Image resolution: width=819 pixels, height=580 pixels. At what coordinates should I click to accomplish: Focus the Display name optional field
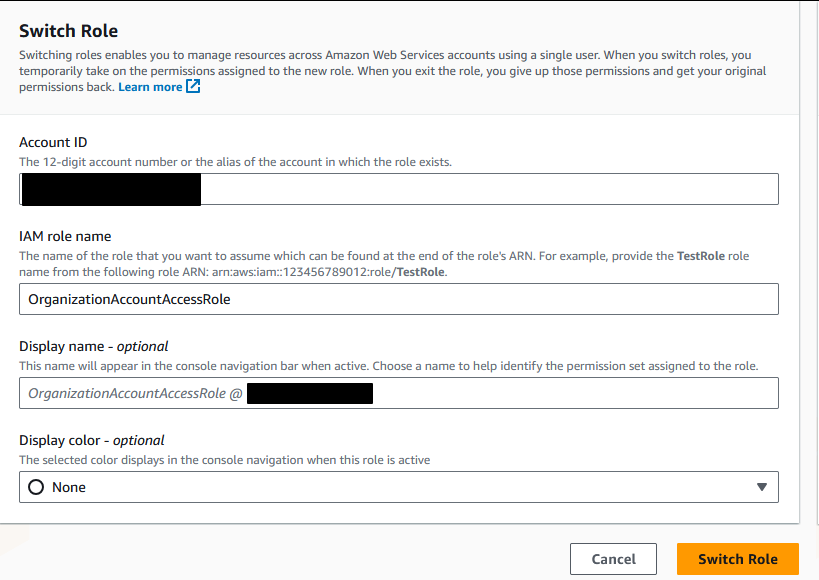click(x=399, y=393)
